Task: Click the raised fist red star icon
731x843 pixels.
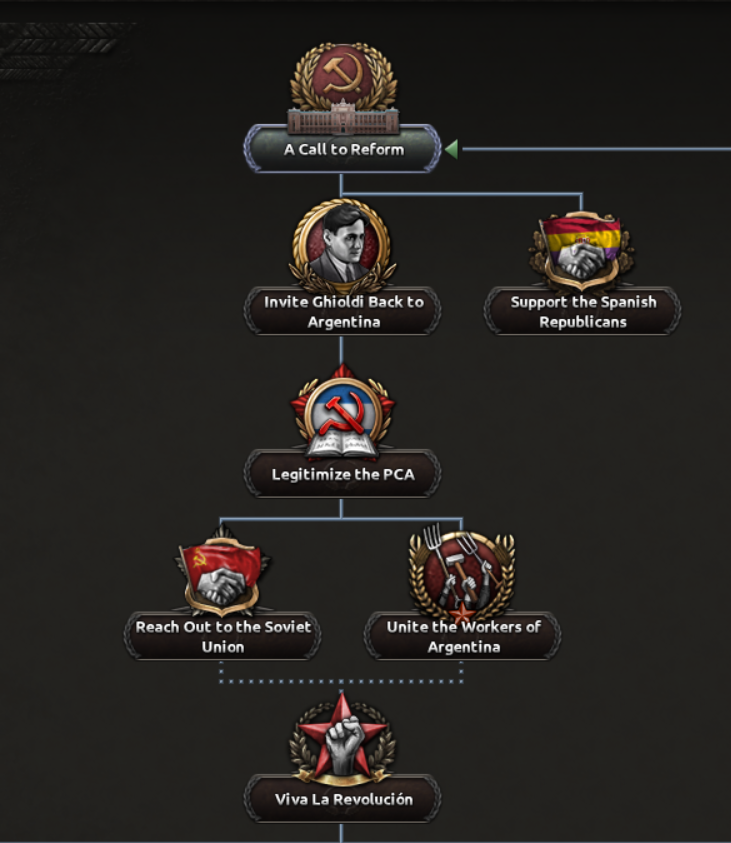Action: [342, 737]
